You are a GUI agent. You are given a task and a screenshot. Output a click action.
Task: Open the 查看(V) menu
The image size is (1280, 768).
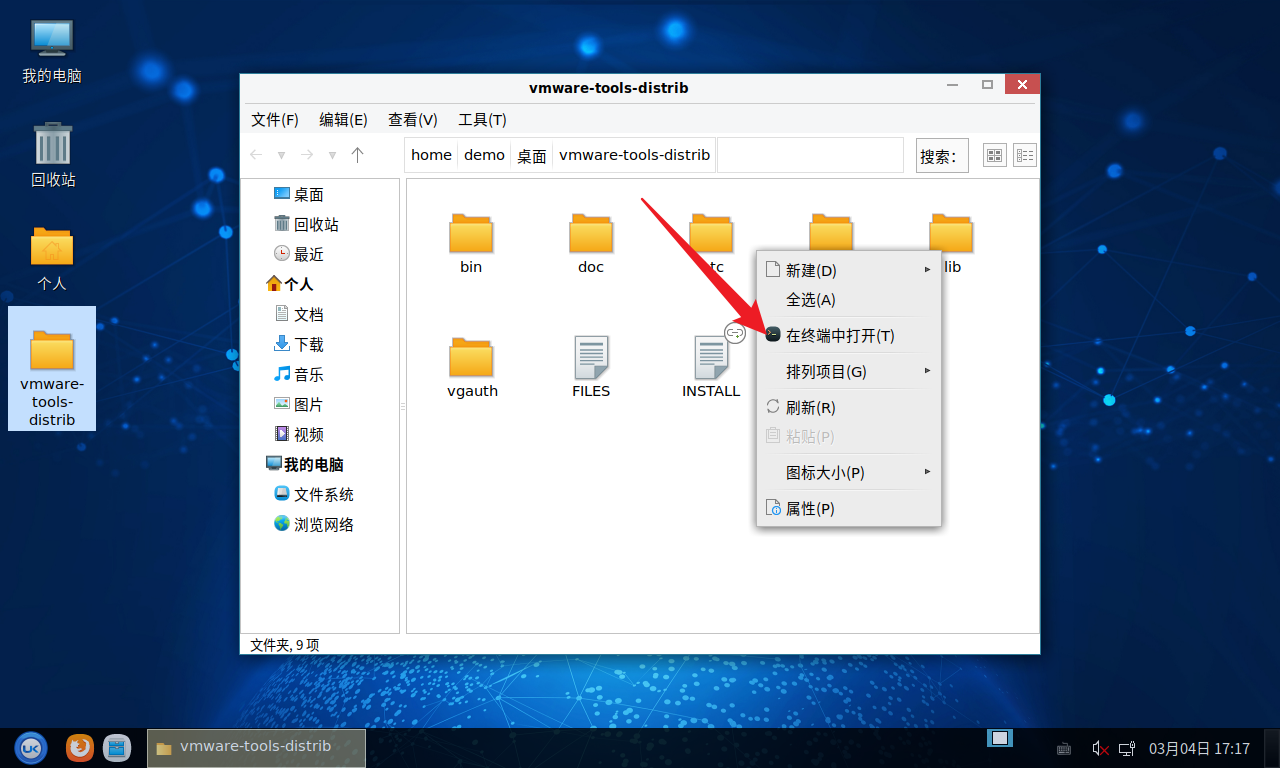click(413, 120)
